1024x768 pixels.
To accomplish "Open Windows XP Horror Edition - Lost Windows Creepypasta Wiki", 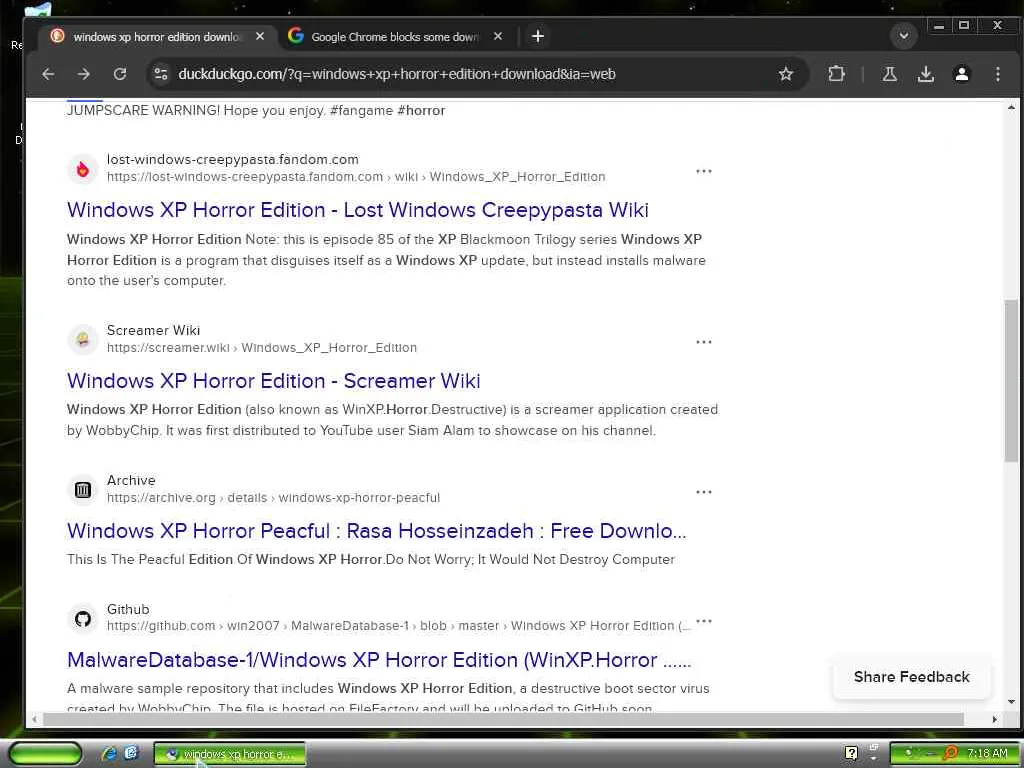I will pos(357,210).
